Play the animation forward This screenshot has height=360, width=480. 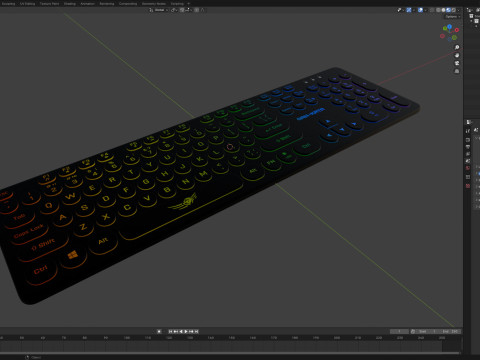[186, 331]
